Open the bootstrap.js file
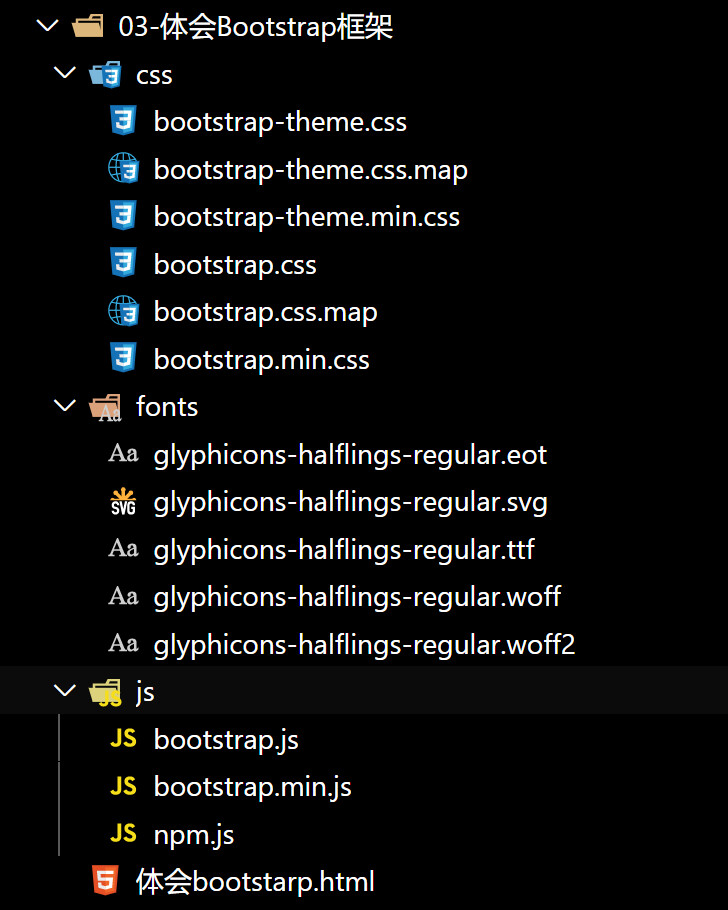Viewport: 728px width, 910px height. (226, 740)
